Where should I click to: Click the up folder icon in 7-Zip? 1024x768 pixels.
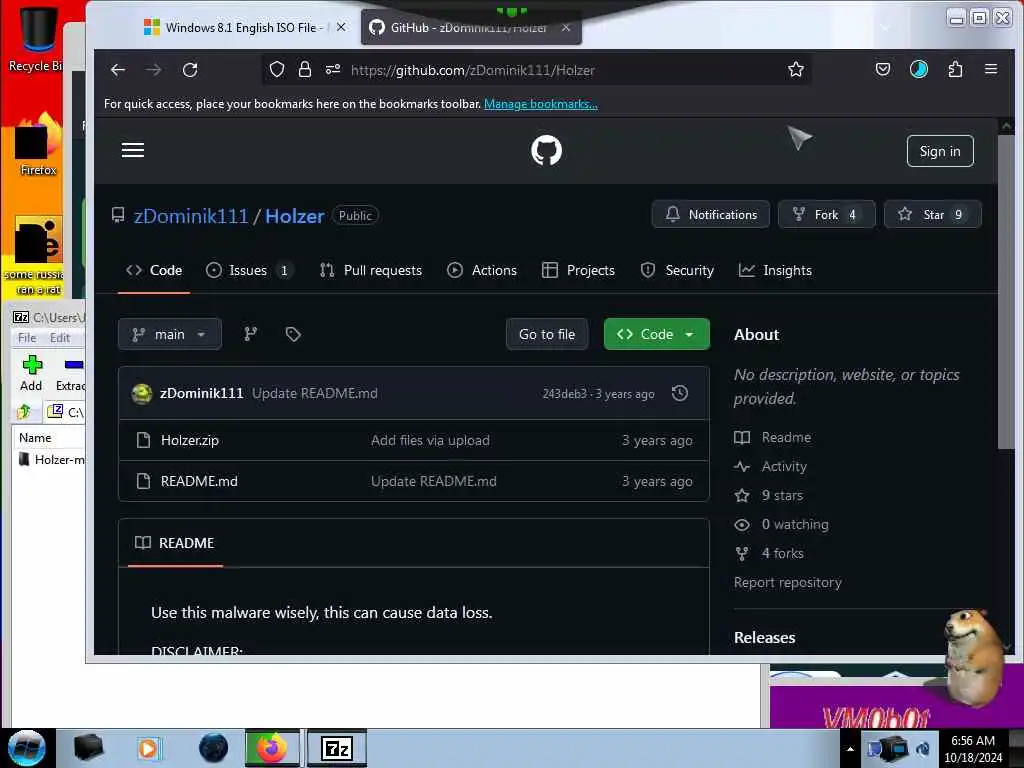(25, 411)
